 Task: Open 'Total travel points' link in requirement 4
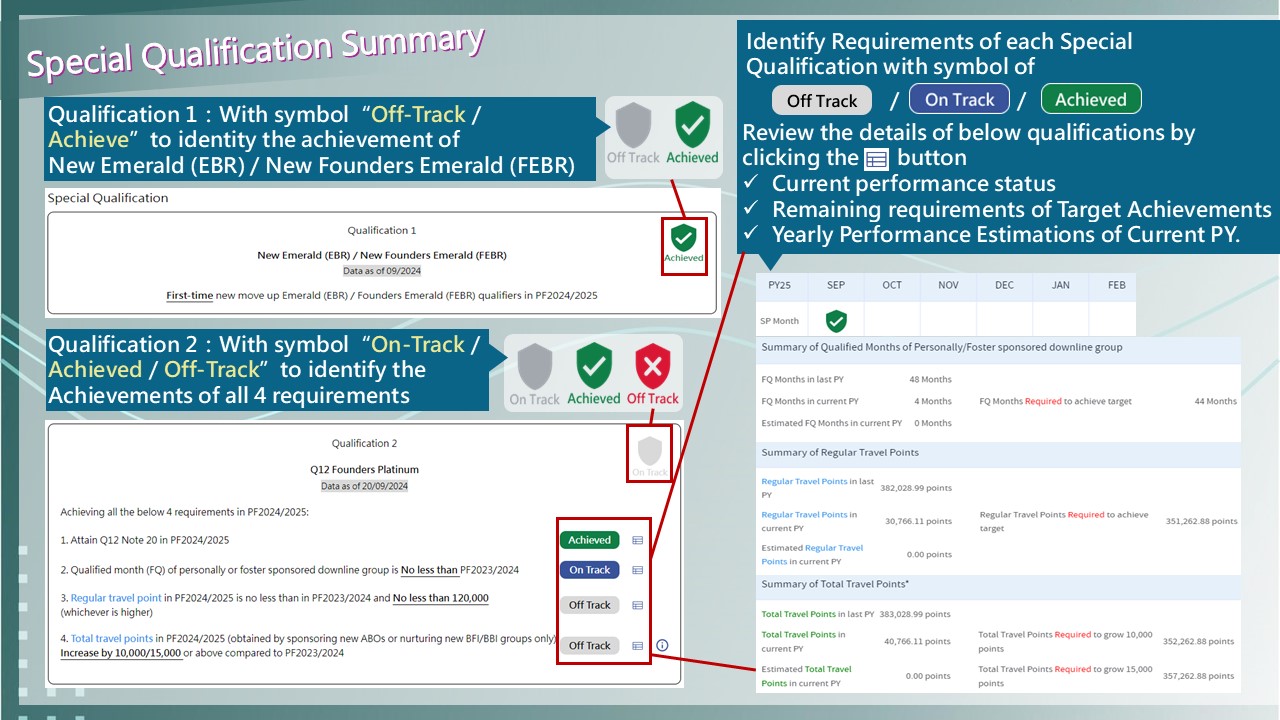coord(112,638)
